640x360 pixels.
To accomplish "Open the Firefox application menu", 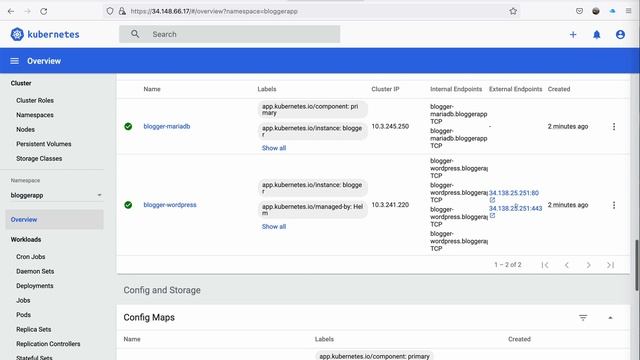I will (629, 11).
